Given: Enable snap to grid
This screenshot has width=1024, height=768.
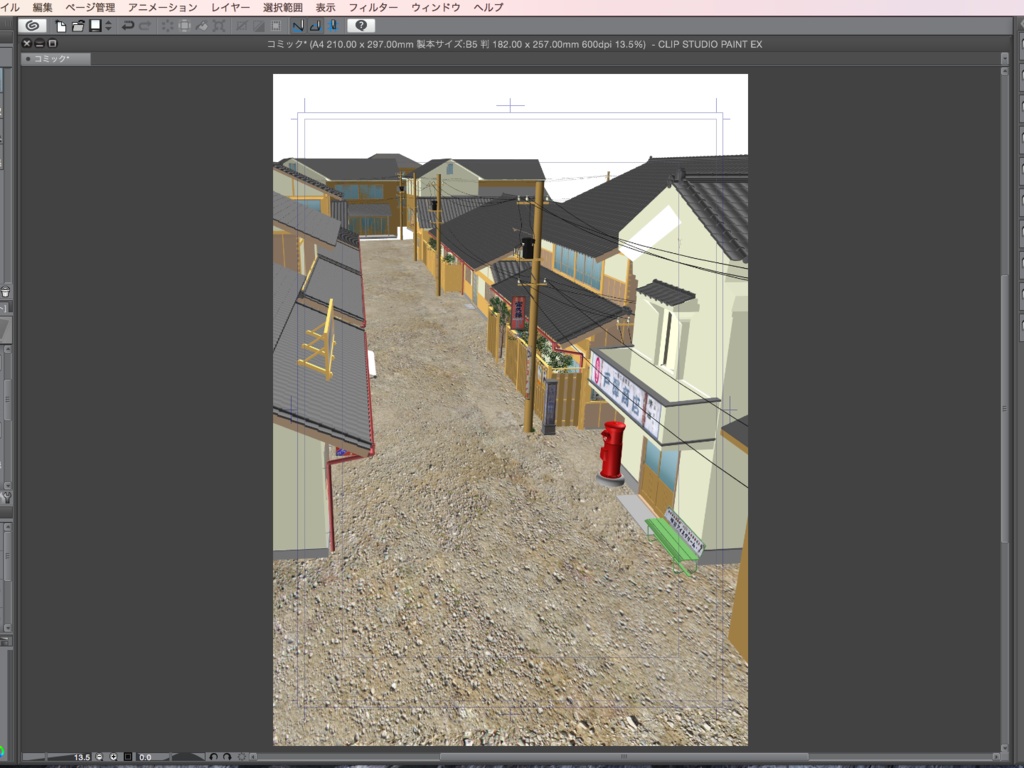Looking at the screenshot, I should pyautogui.click(x=334, y=26).
